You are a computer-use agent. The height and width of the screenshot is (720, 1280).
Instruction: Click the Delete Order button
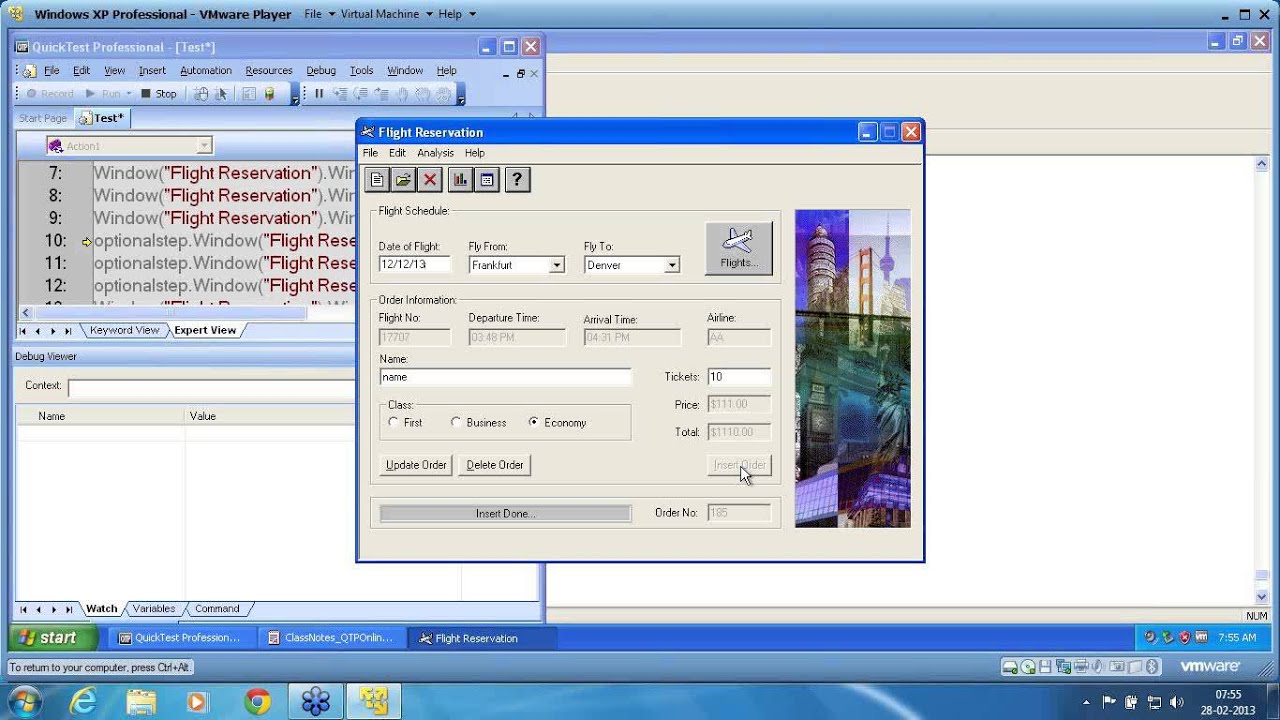pyautogui.click(x=495, y=465)
